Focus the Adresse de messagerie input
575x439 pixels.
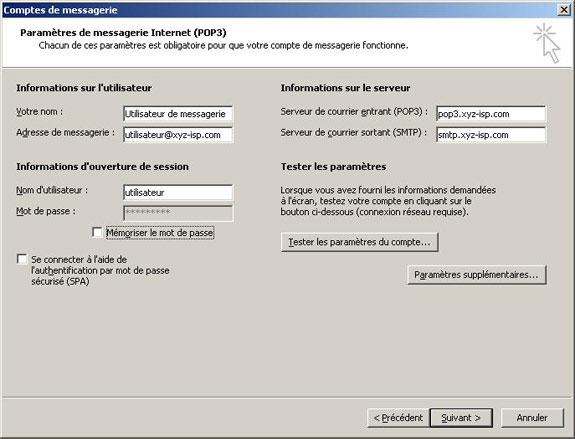(x=178, y=135)
